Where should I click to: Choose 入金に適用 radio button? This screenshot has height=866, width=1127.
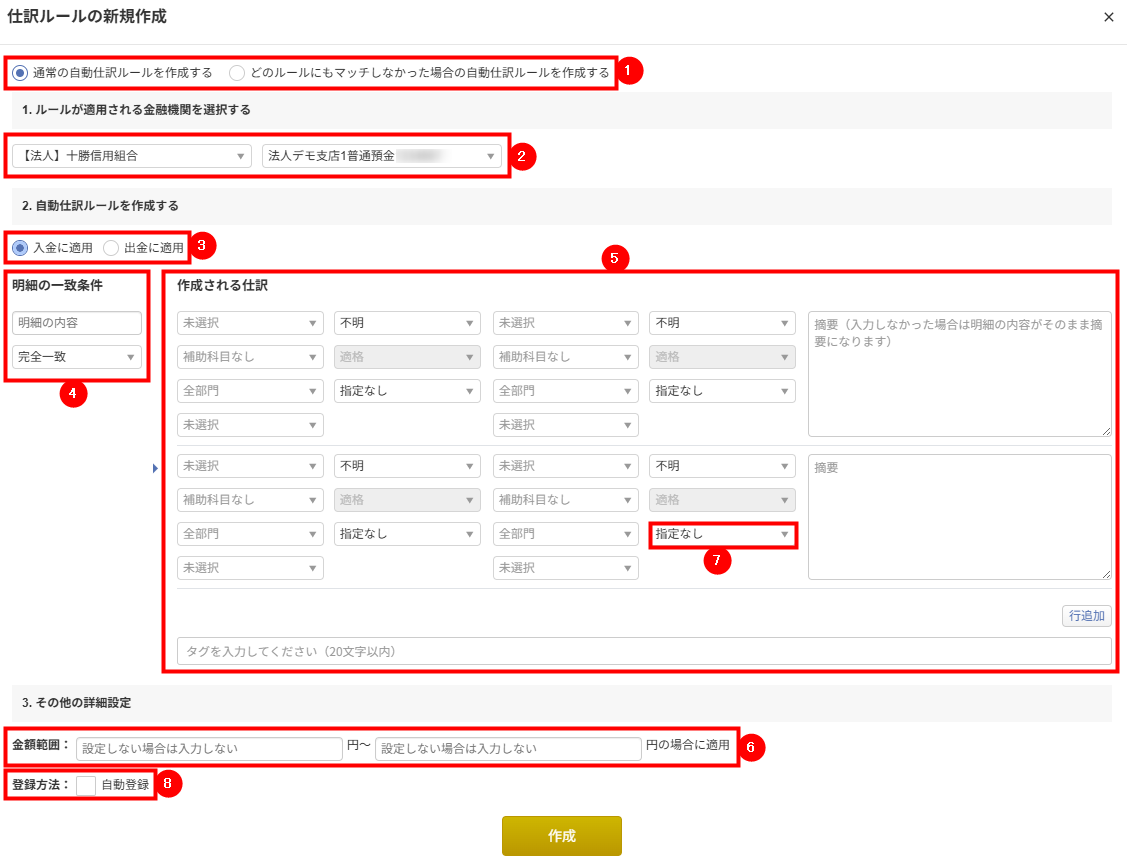(20, 248)
